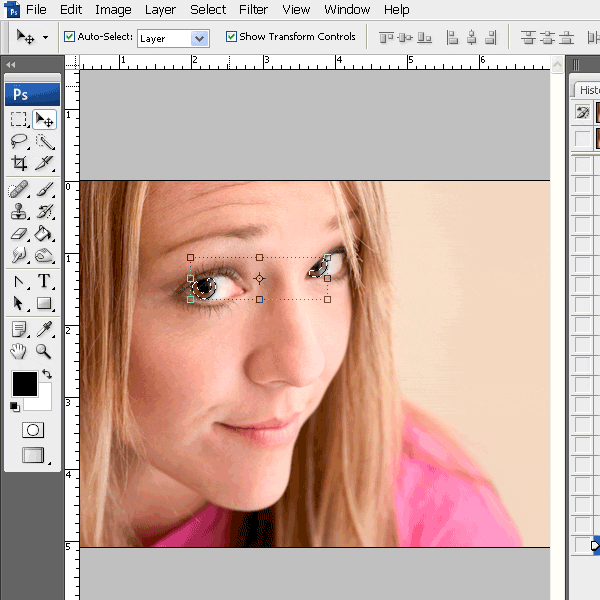Select the Brush tool

tap(44, 189)
